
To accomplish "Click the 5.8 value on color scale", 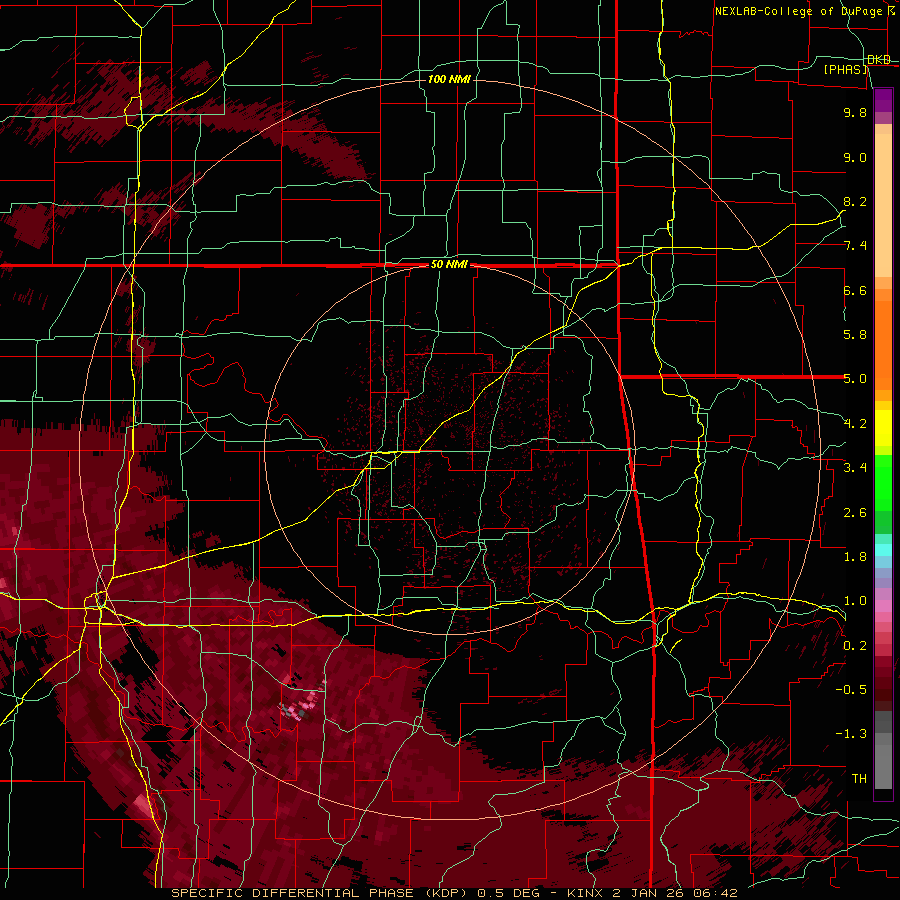I will pos(855,335).
